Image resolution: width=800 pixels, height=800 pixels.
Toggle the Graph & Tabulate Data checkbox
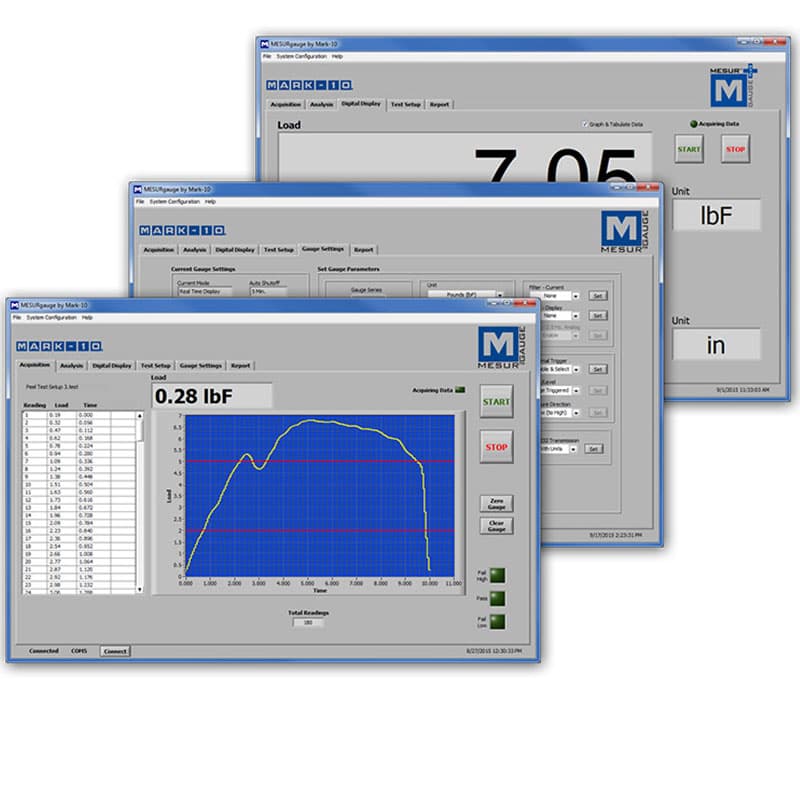[x=585, y=124]
